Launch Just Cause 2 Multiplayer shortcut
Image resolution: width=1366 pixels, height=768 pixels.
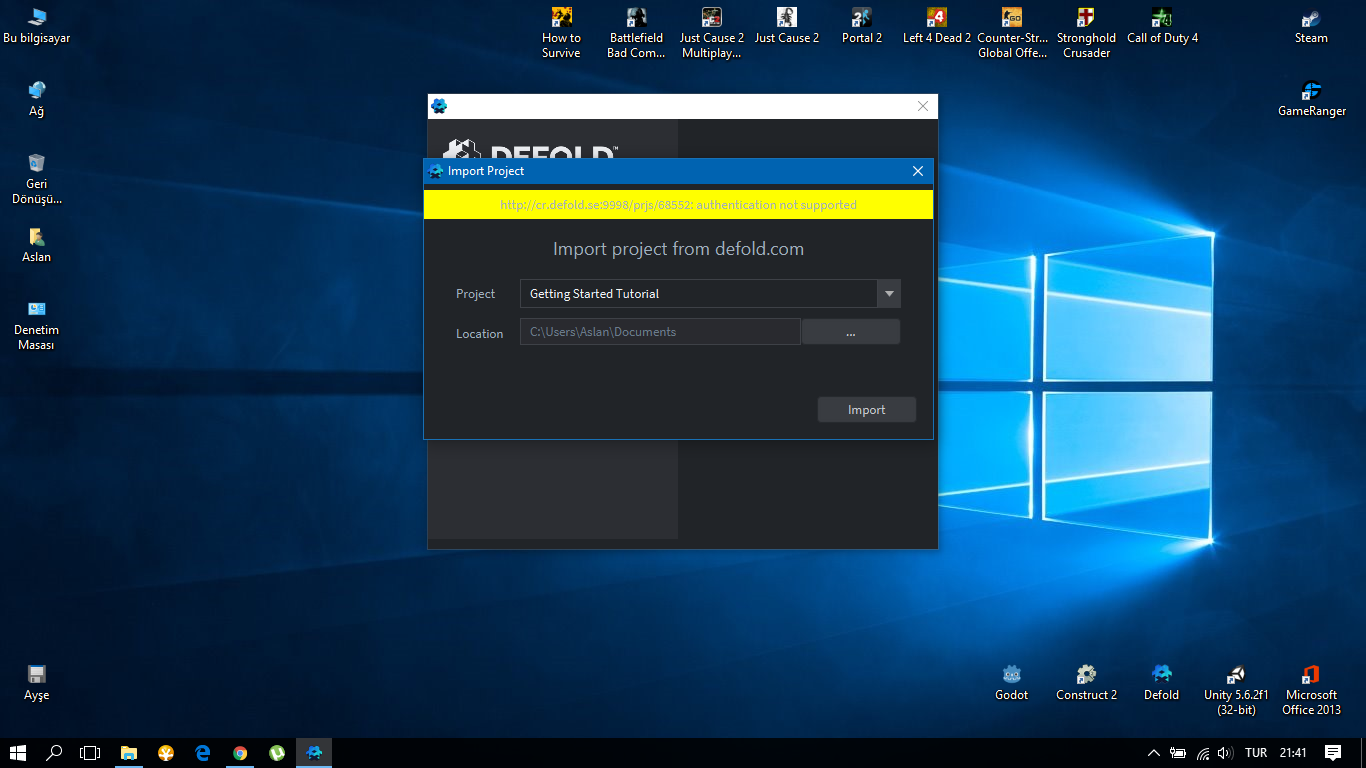click(711, 34)
